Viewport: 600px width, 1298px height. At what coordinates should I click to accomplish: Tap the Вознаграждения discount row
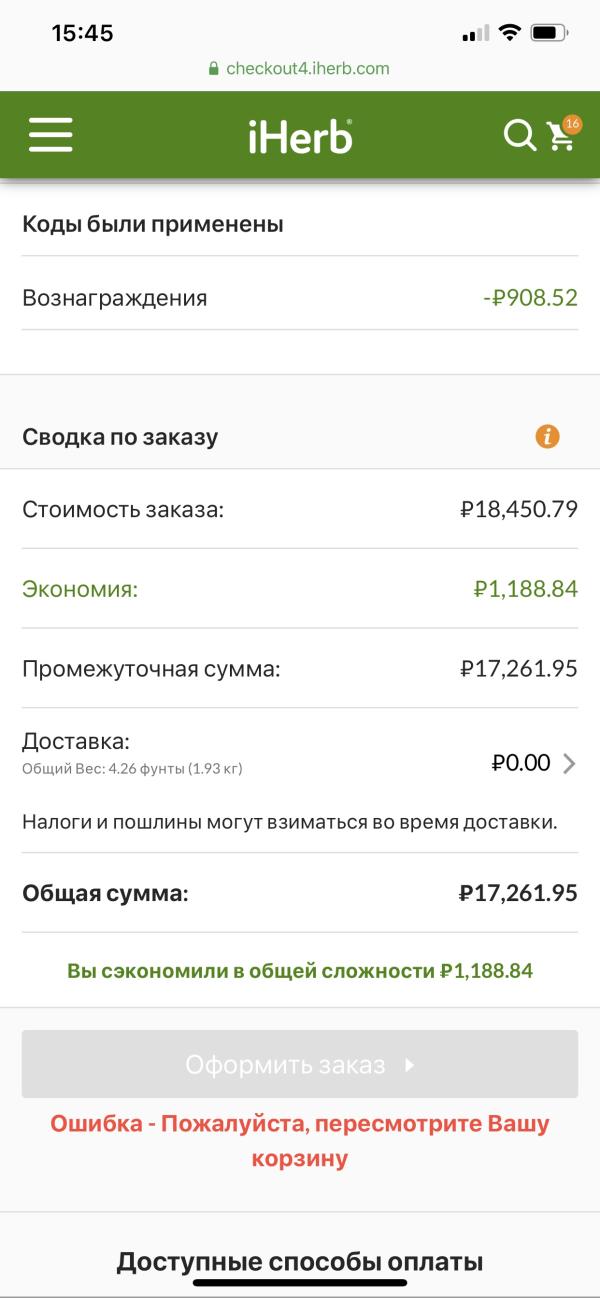coord(300,297)
